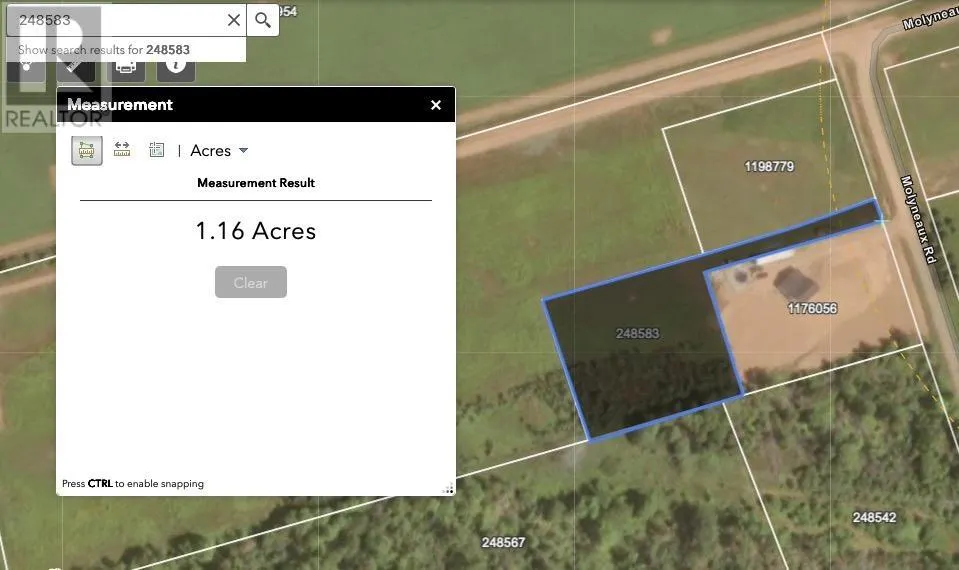The width and height of the screenshot is (959, 570).
Task: Open the info (i) toolbar icon
Action: pyautogui.click(x=176, y=67)
